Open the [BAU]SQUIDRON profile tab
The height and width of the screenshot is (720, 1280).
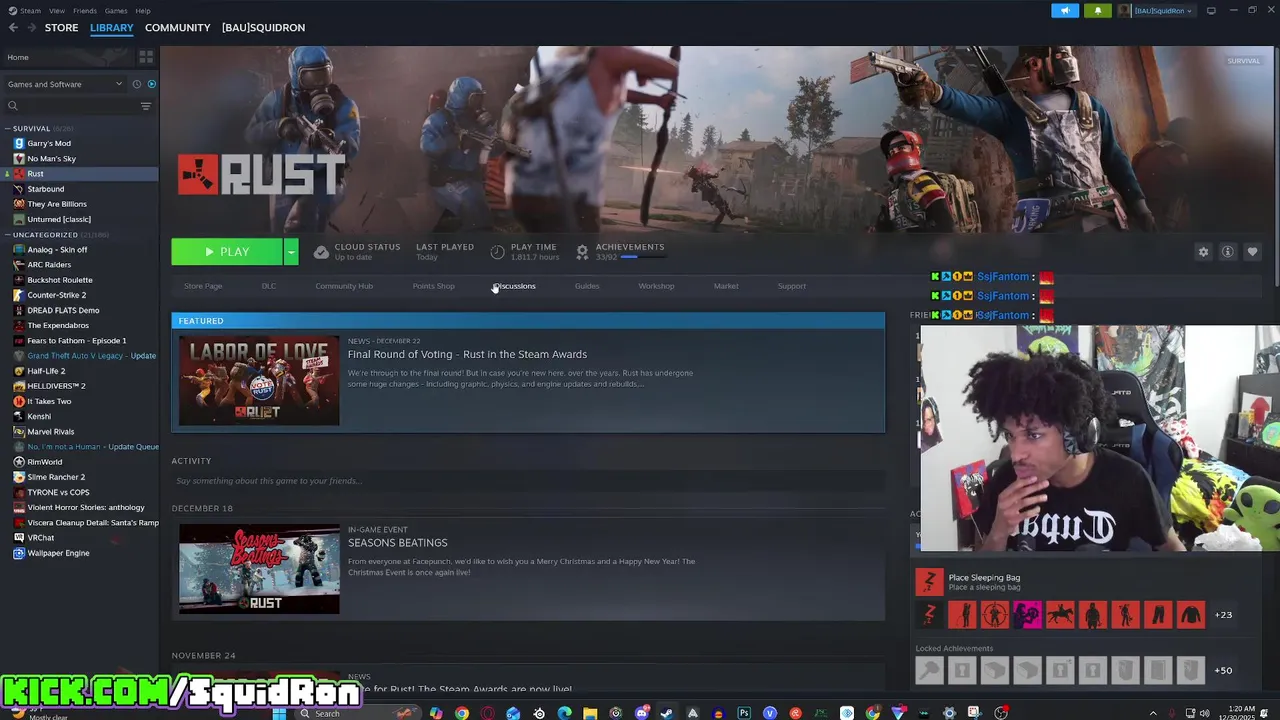263,27
